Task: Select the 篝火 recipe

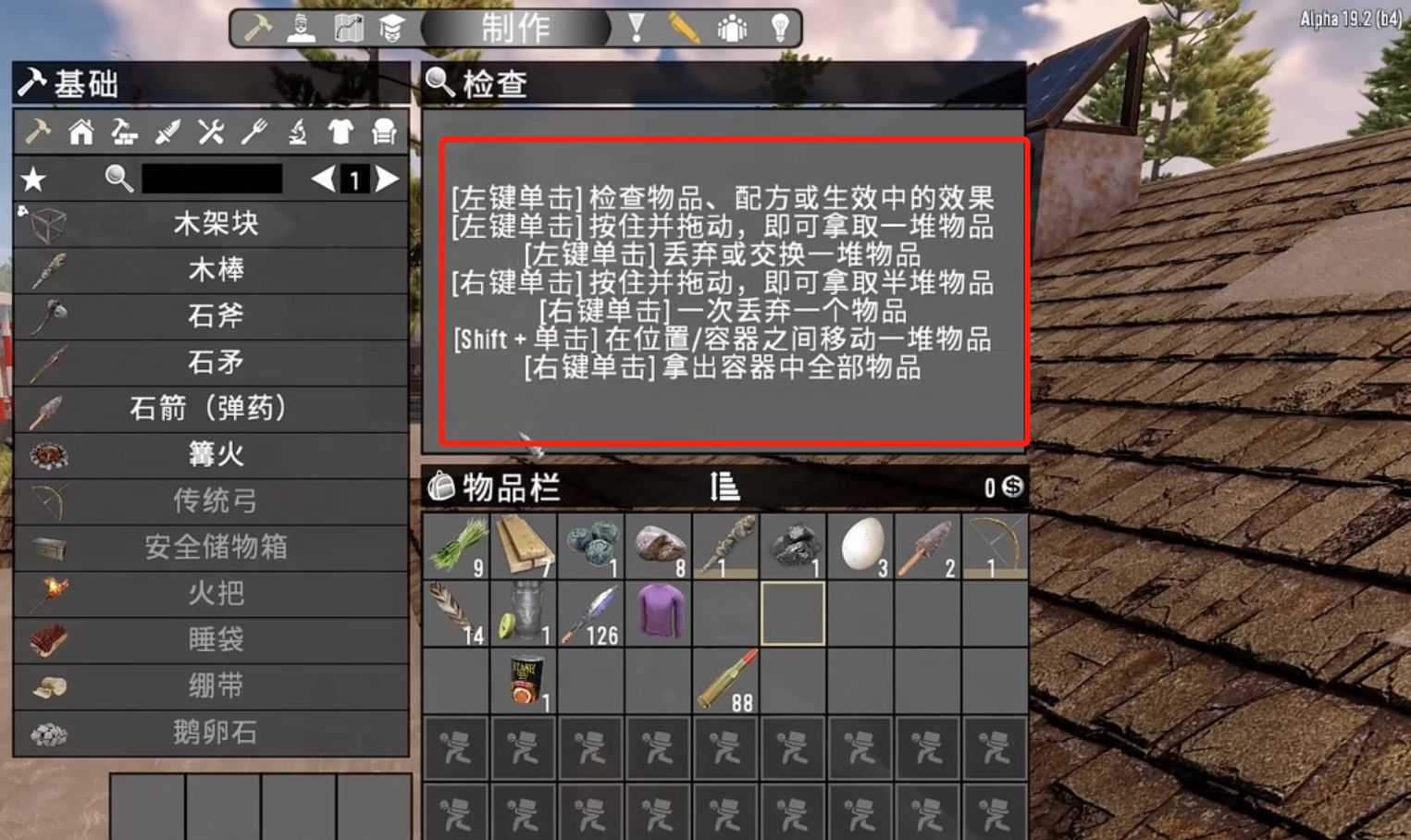Action: coord(211,455)
